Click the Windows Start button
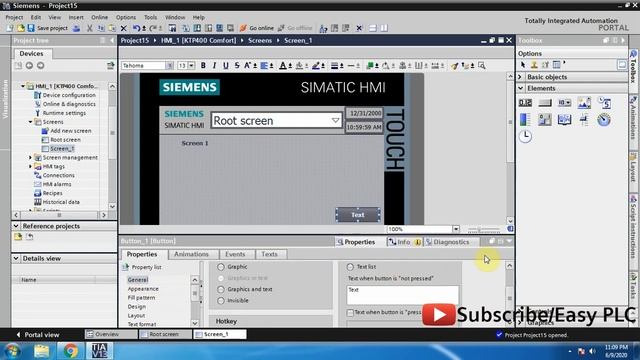The height and width of the screenshot is (360, 640). tap(12, 351)
